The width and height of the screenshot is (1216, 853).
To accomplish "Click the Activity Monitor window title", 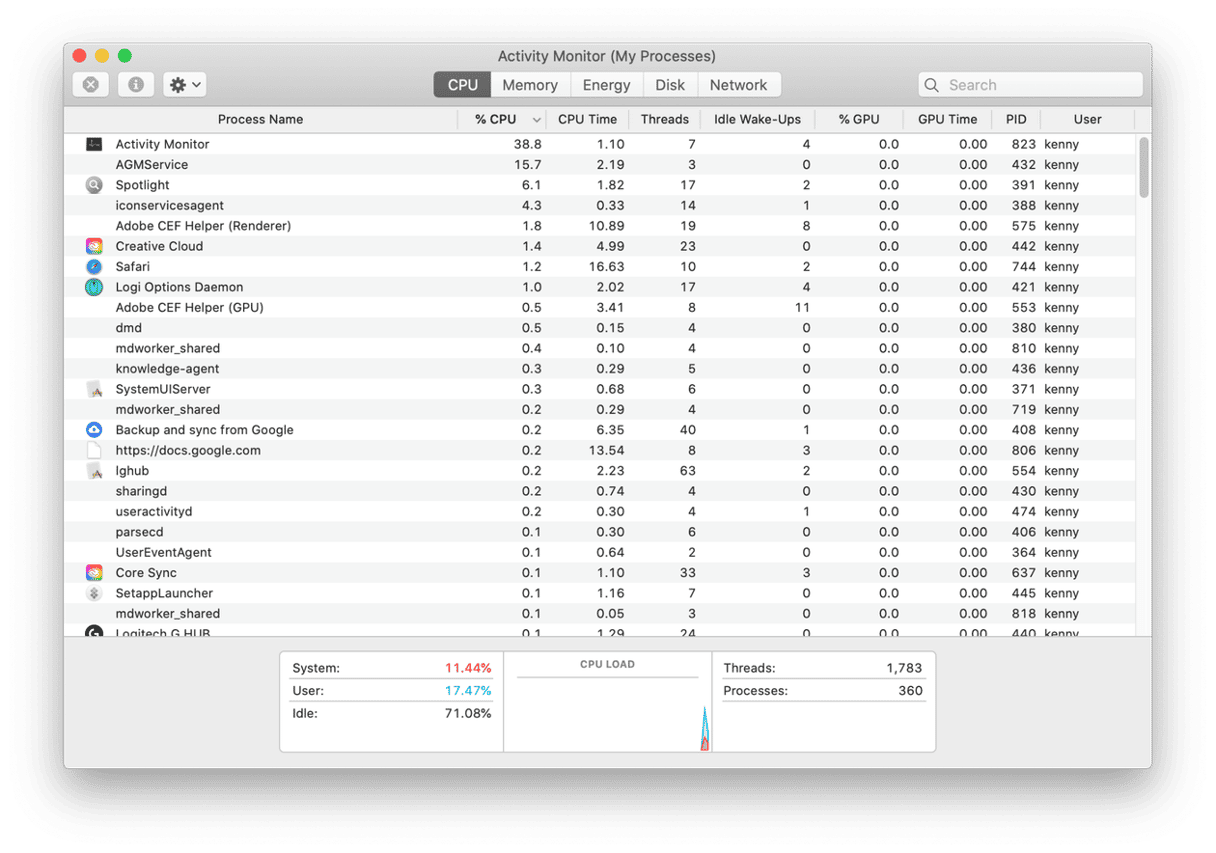I will coord(607,56).
